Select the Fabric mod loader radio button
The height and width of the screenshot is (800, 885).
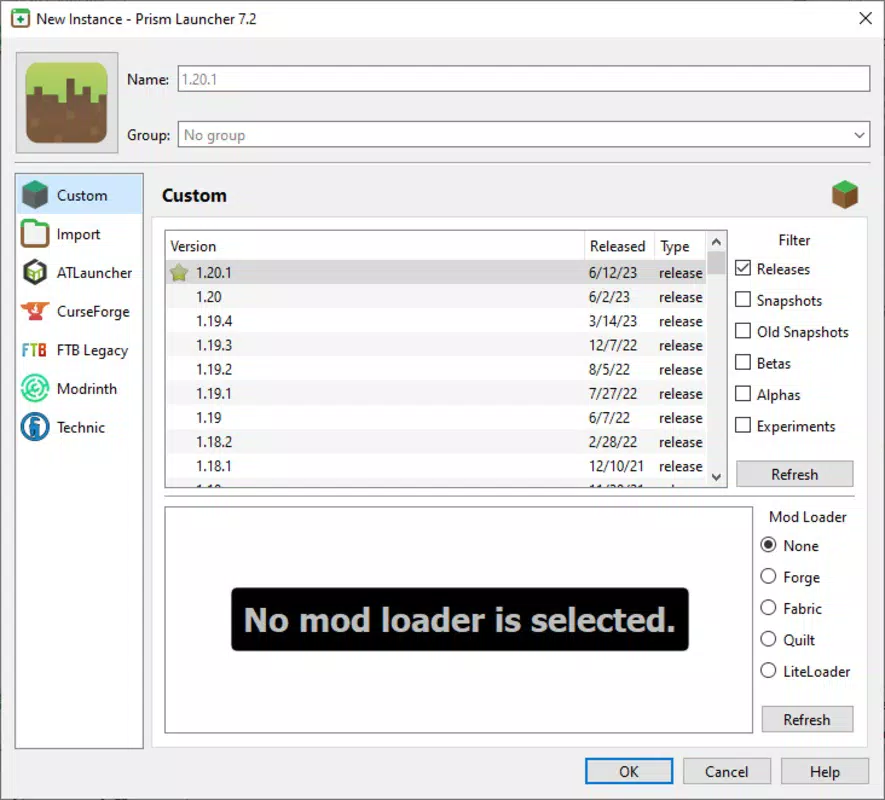click(768, 607)
